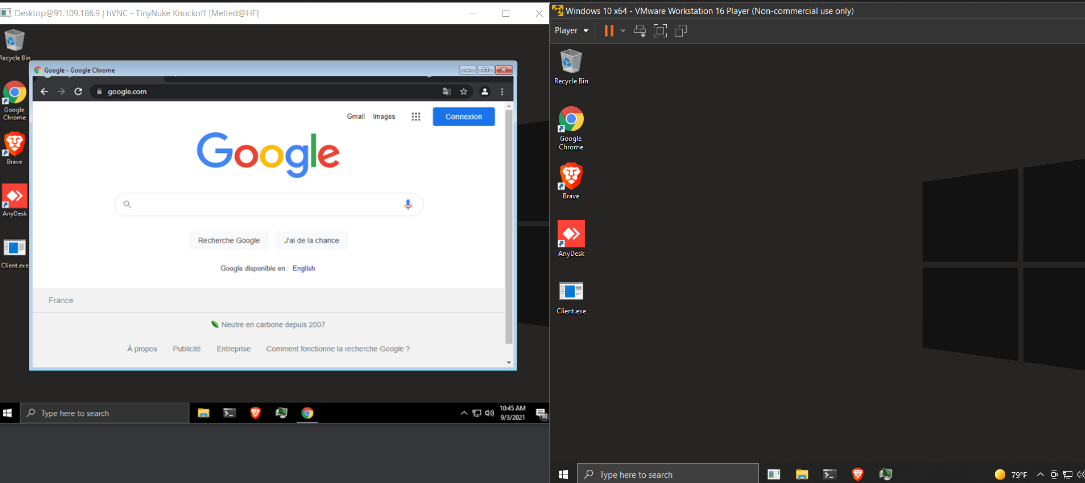Image resolution: width=1085 pixels, height=483 pixels.
Task: Show hidden tray icons in hVNC taskbar
Action: (x=464, y=413)
